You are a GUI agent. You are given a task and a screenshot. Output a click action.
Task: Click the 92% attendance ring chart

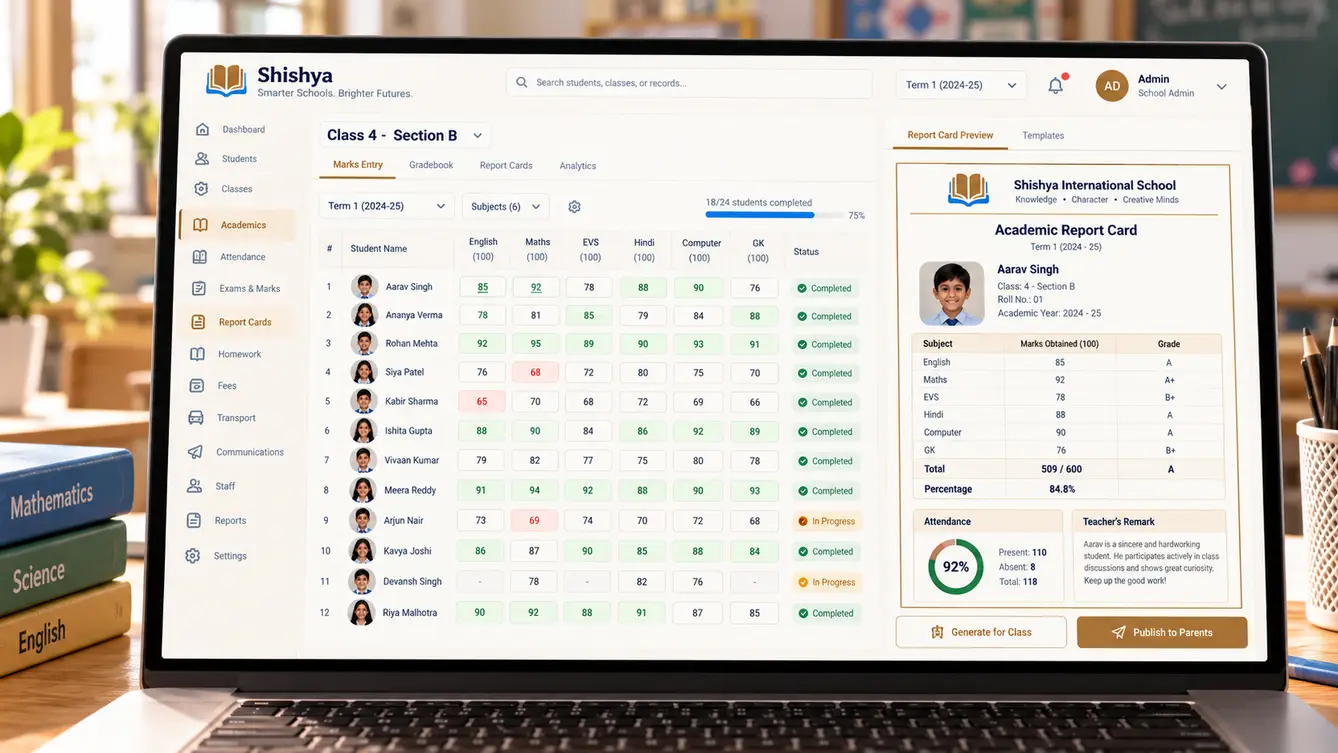click(x=956, y=566)
